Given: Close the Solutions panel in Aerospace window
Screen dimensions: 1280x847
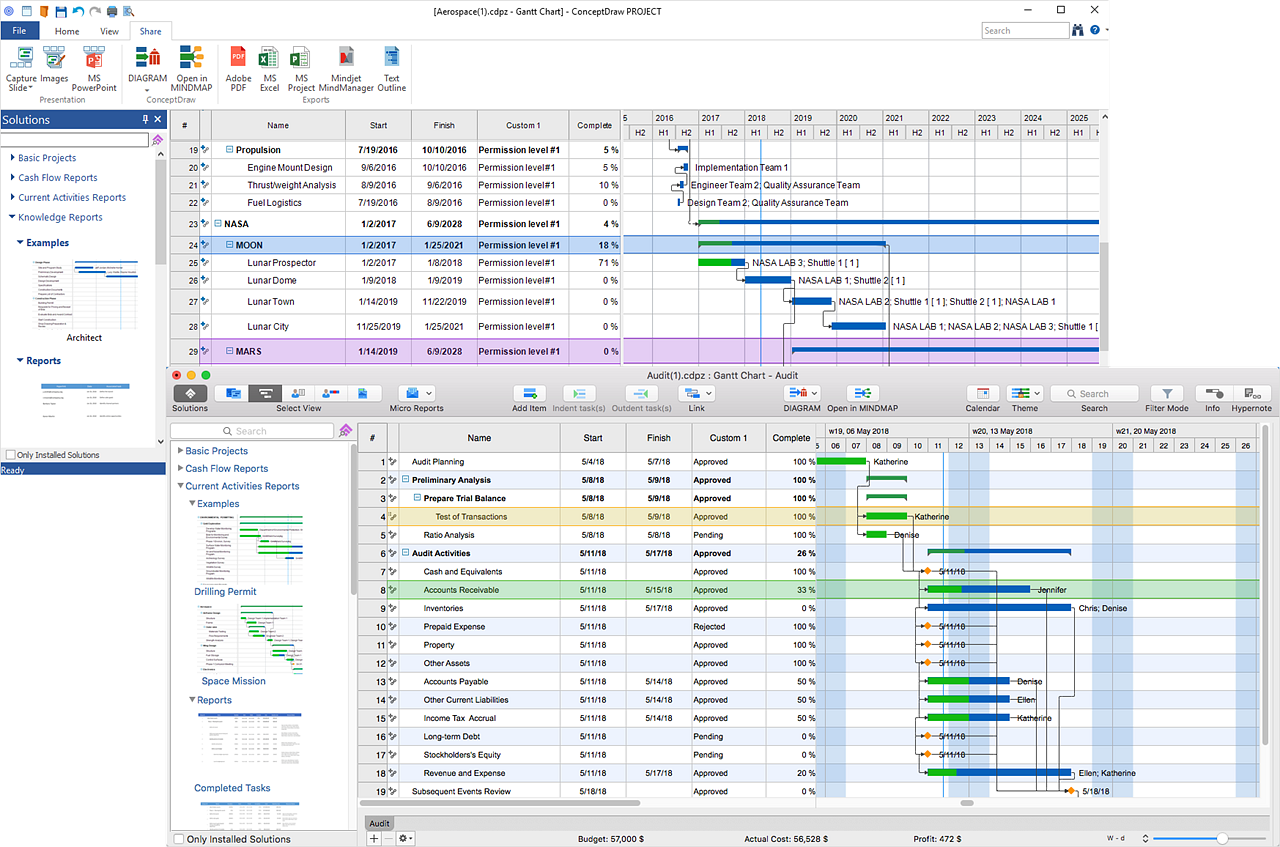Looking at the screenshot, I should 158,120.
